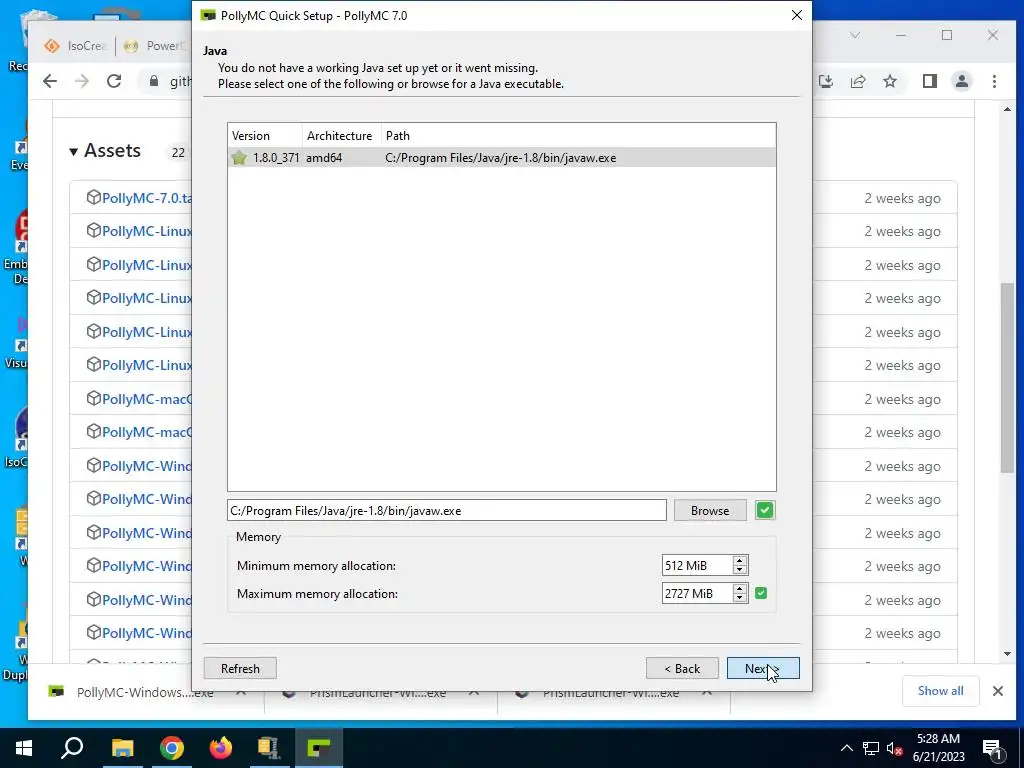Click the star icon beside 1.8.0_371
This screenshot has height=768, width=1024.
click(x=239, y=157)
